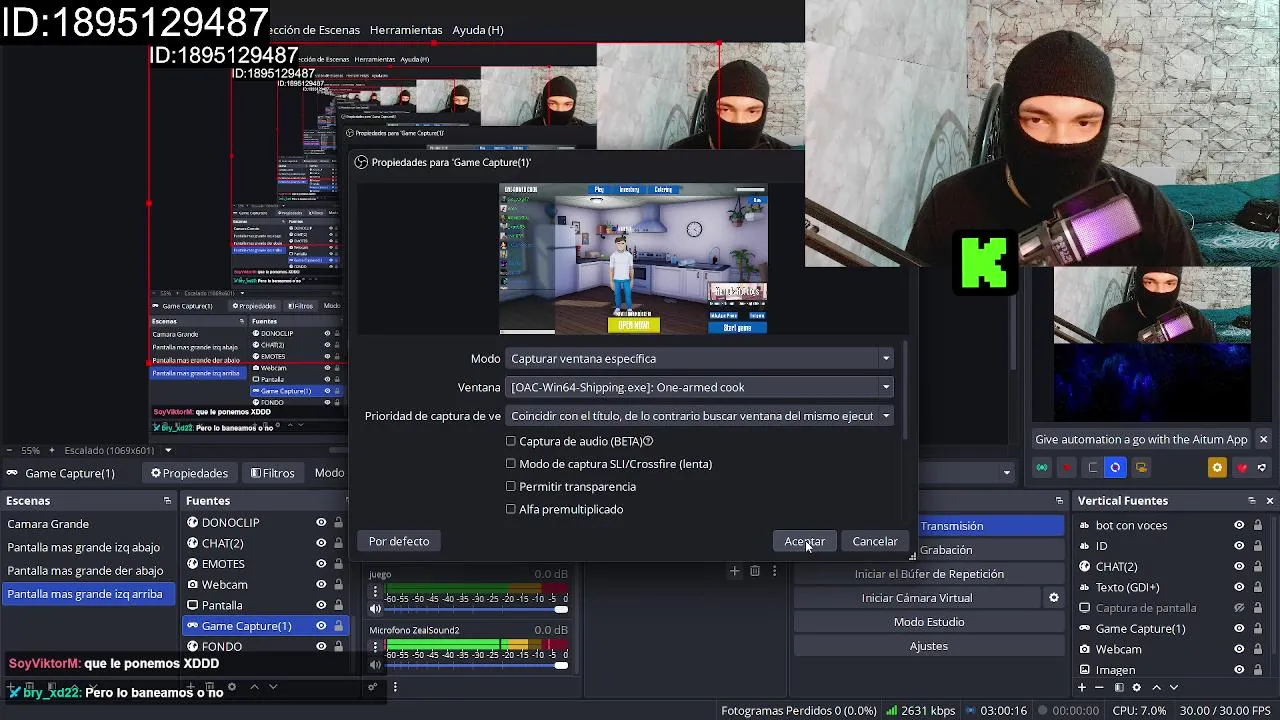Screen dimensions: 1280x720
Task: Adjust the juego volume slider
Action: coord(477,609)
